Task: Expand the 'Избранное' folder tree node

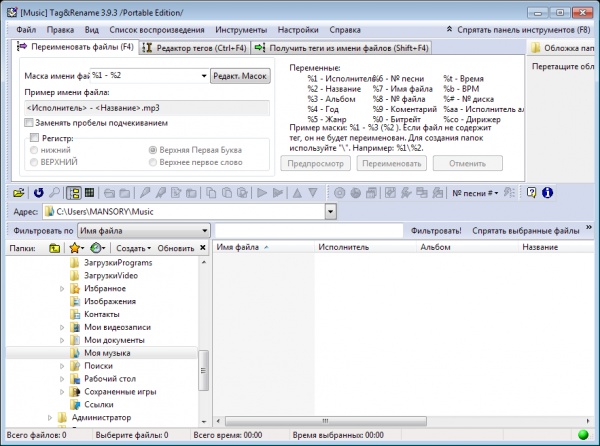Action: click(x=62, y=288)
